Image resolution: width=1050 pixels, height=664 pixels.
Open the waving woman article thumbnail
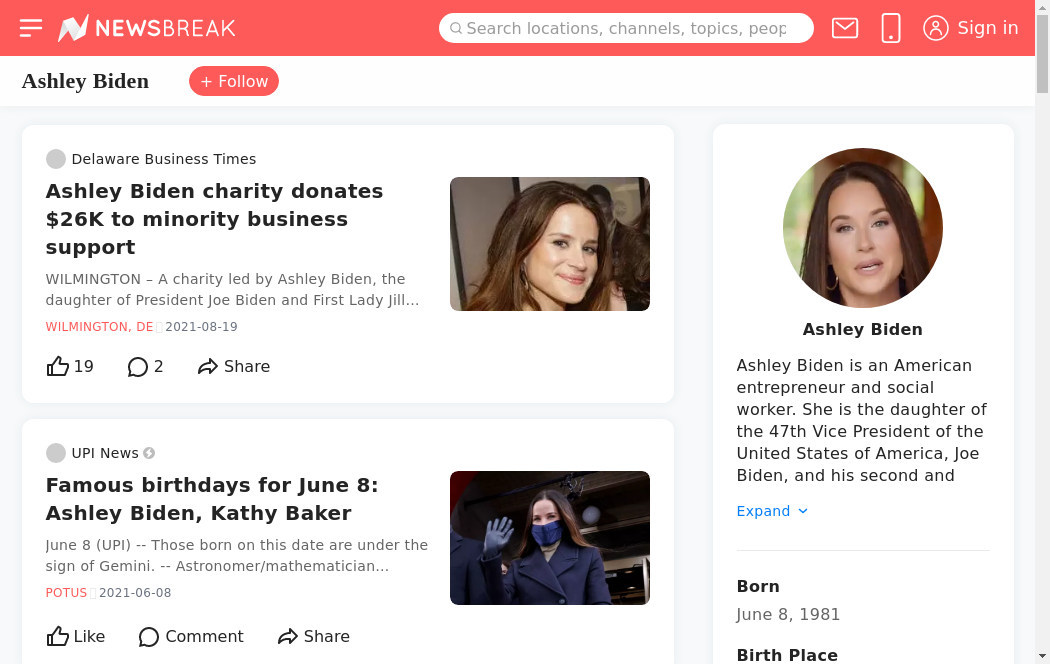tap(550, 538)
